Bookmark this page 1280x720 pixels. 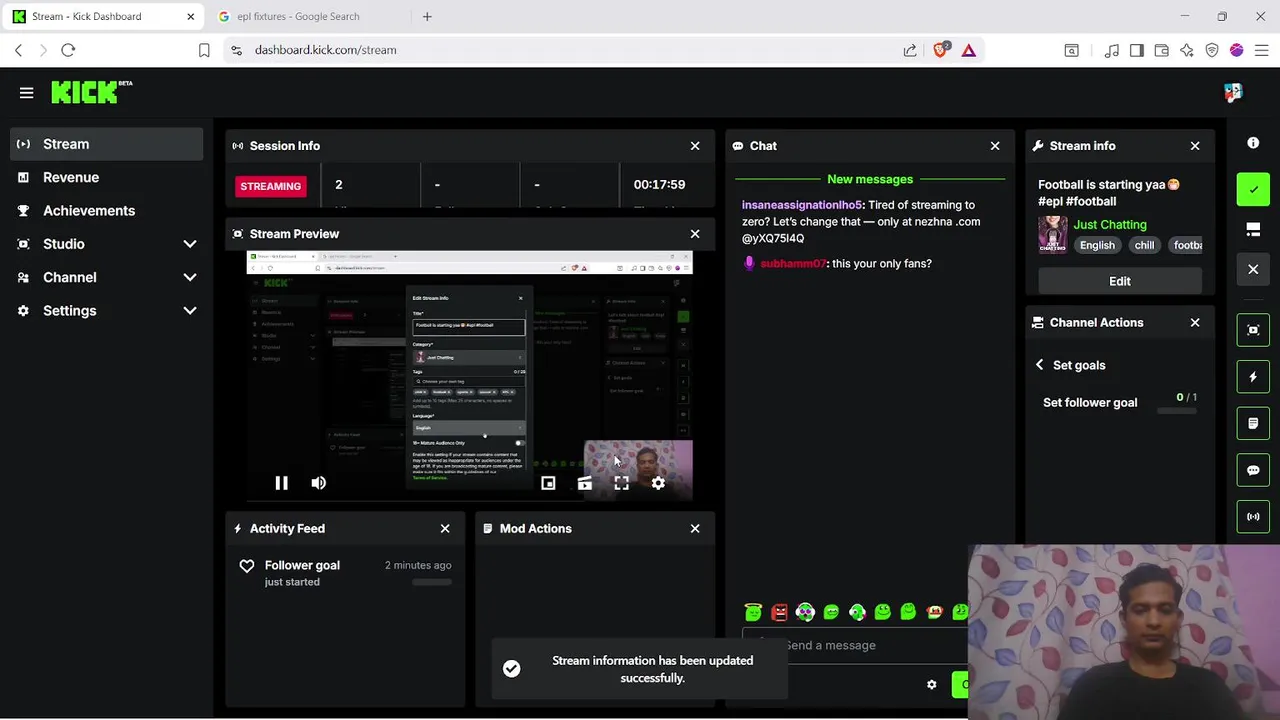(x=204, y=50)
